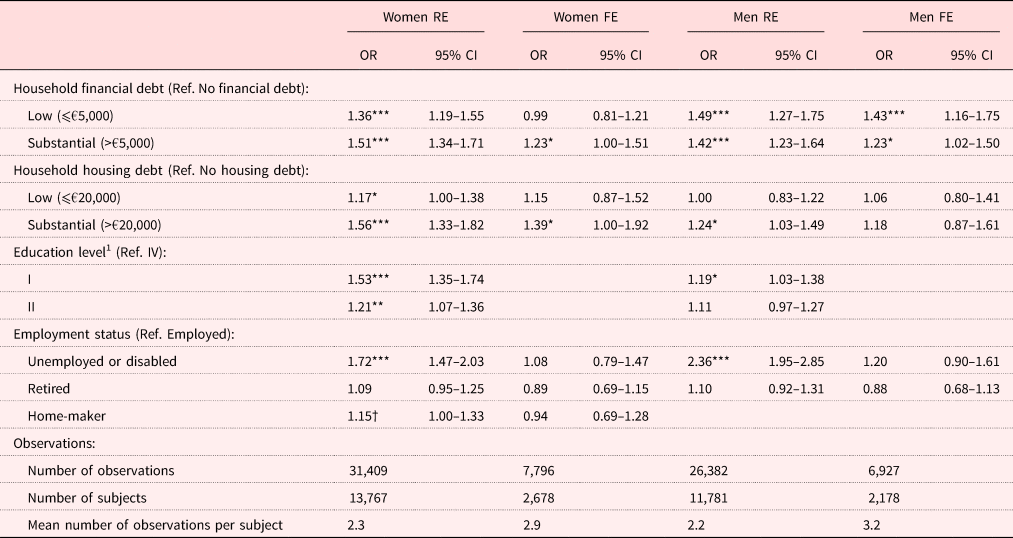Select the Retired row label

[x=49, y=388]
